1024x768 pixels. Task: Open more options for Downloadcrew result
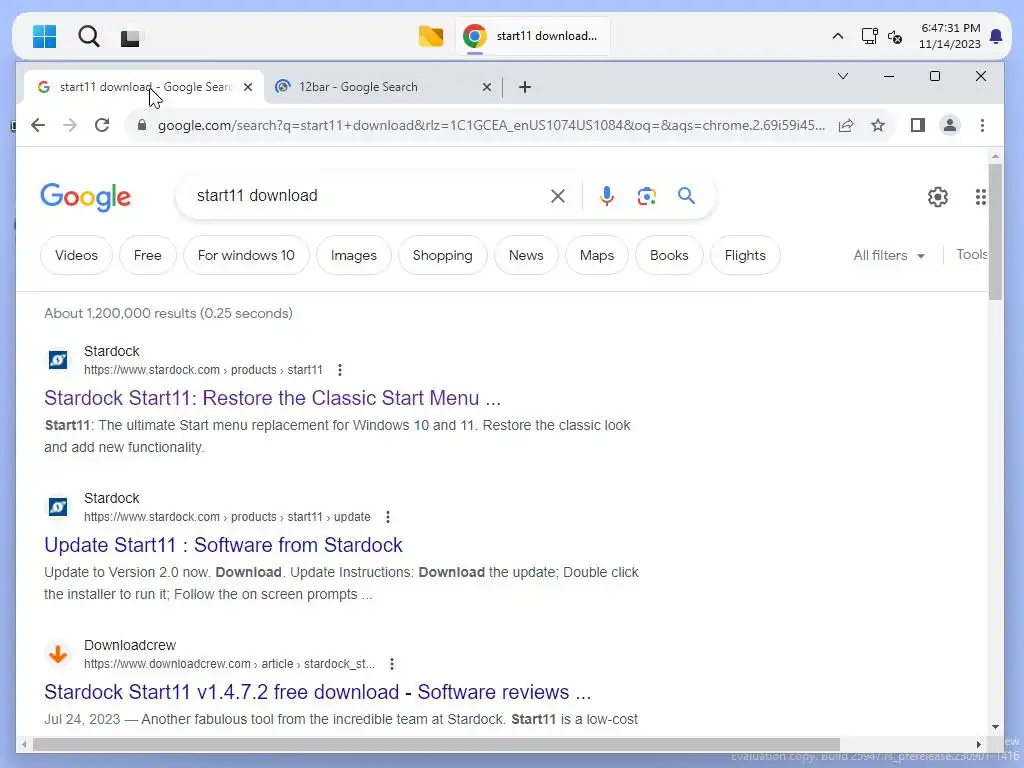392,664
